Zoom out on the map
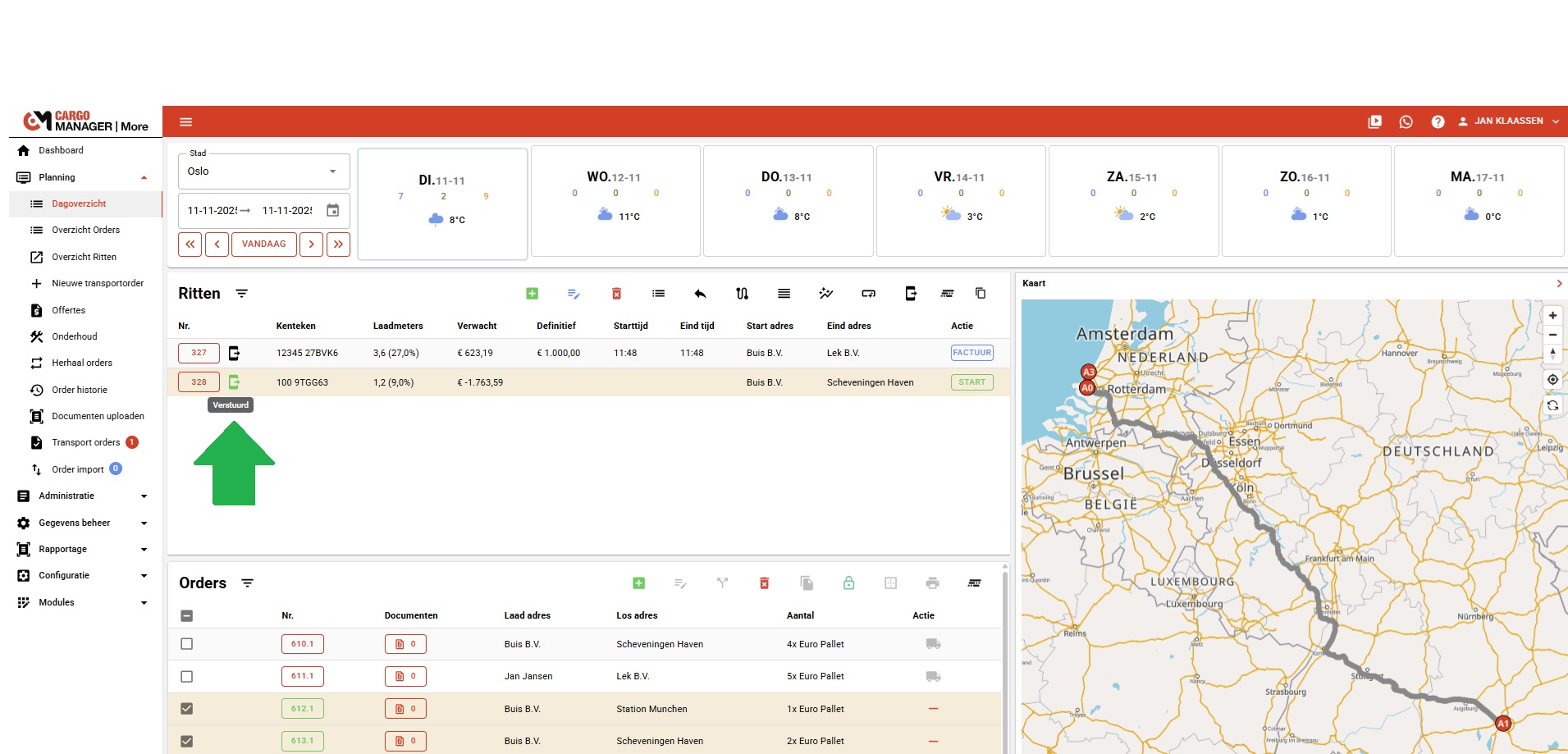Image resolution: width=1568 pixels, height=754 pixels. [x=1552, y=335]
